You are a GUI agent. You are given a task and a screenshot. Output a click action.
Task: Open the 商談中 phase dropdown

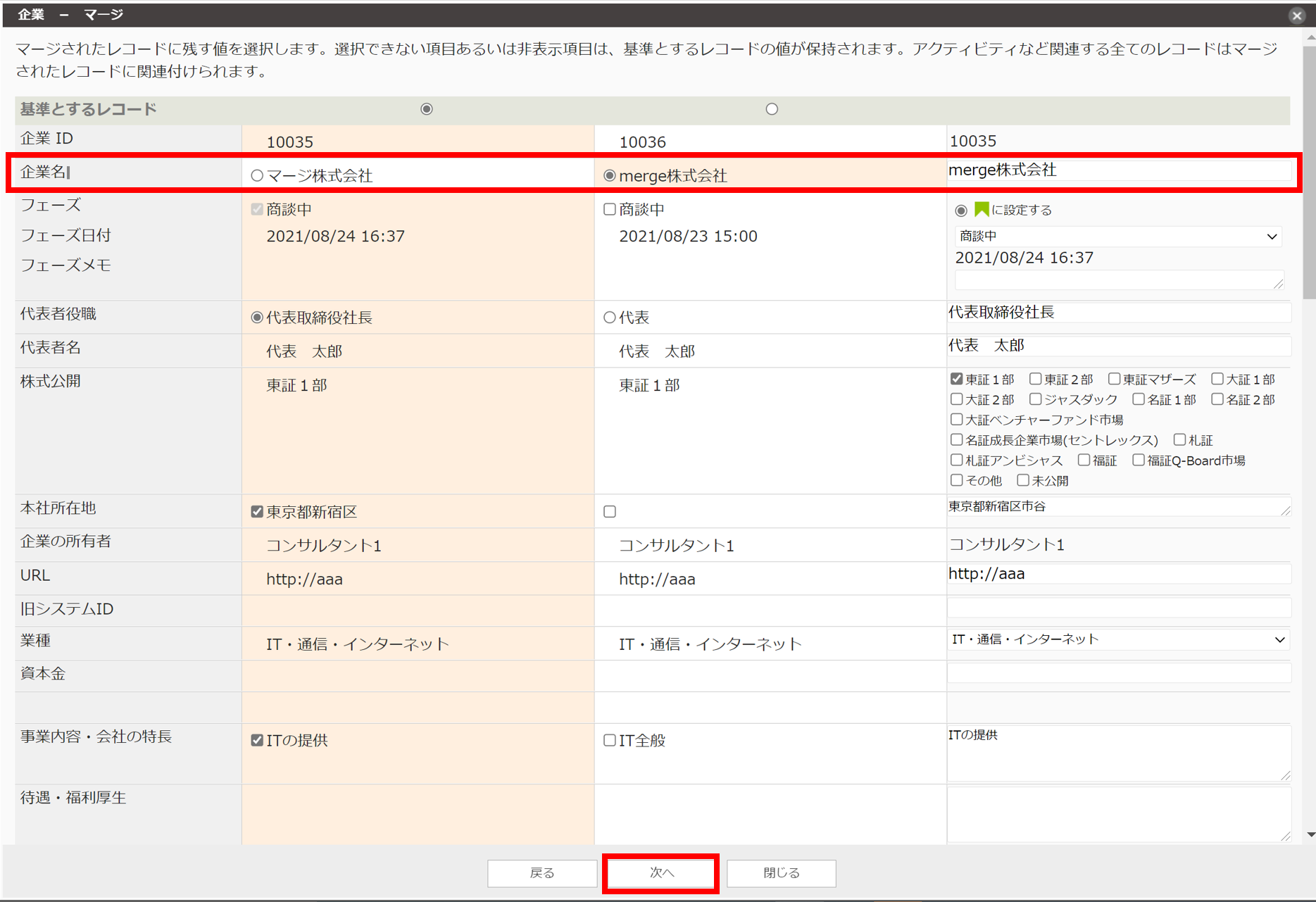click(x=1117, y=237)
